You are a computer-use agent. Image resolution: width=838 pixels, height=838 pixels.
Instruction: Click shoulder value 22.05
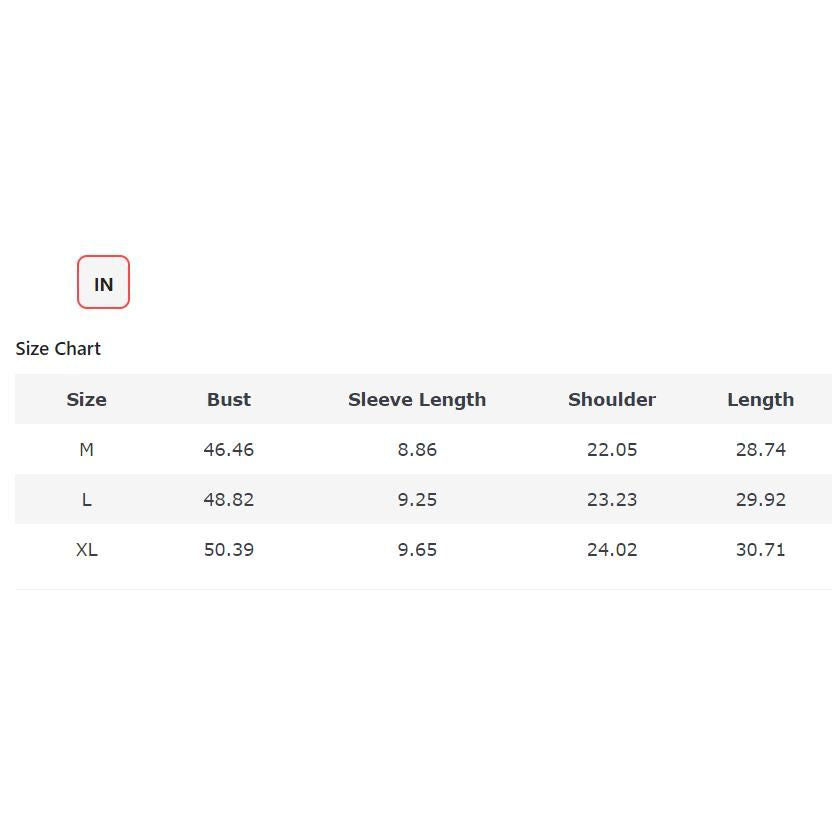pos(612,449)
